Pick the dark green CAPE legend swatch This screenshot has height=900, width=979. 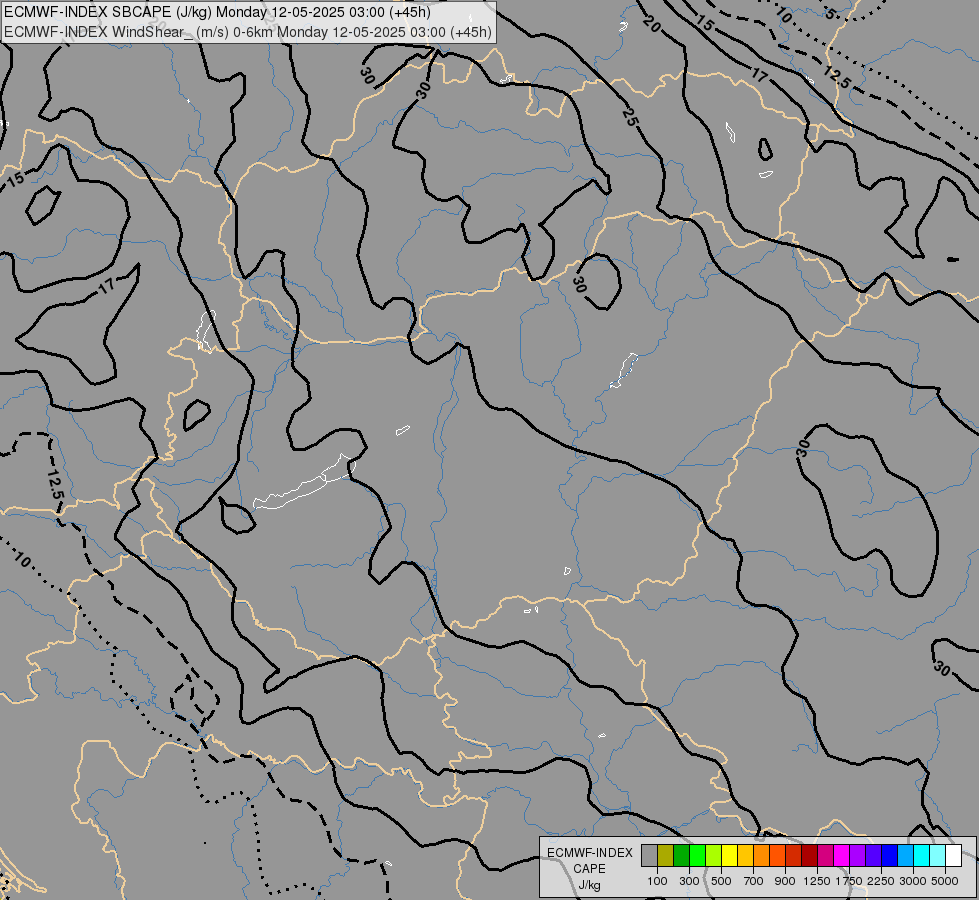coord(681,855)
